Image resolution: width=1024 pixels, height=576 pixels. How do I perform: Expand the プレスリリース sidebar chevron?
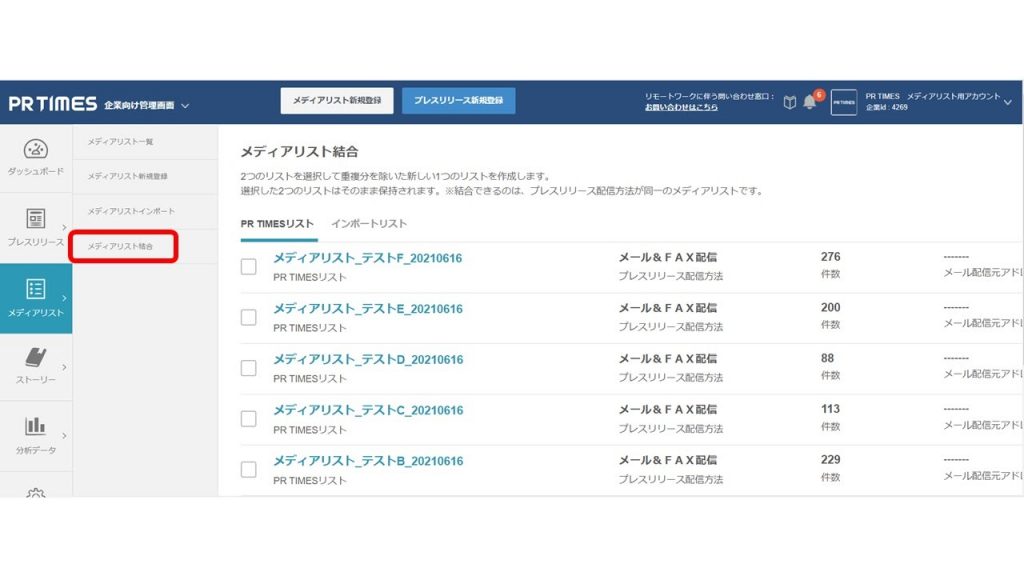tap(64, 227)
